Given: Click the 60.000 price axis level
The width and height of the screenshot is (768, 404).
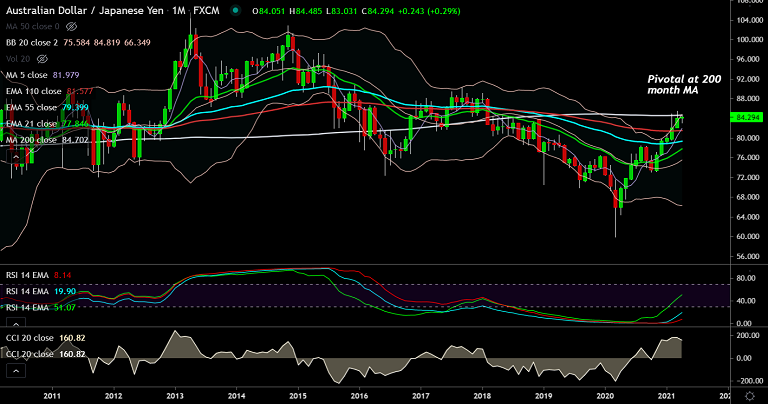Looking at the screenshot, I should point(749,237).
